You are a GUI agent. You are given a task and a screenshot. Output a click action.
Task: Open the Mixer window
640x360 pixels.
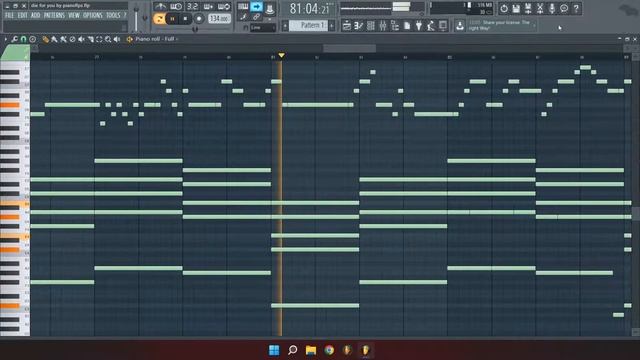click(x=383, y=26)
